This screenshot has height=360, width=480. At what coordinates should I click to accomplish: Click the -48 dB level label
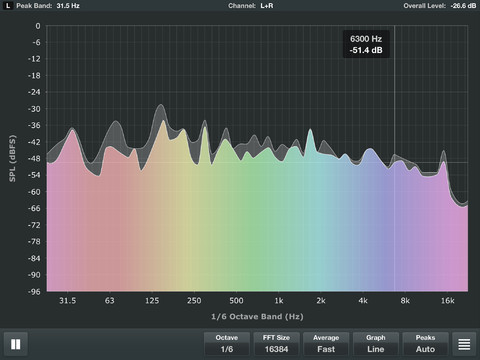(34, 159)
